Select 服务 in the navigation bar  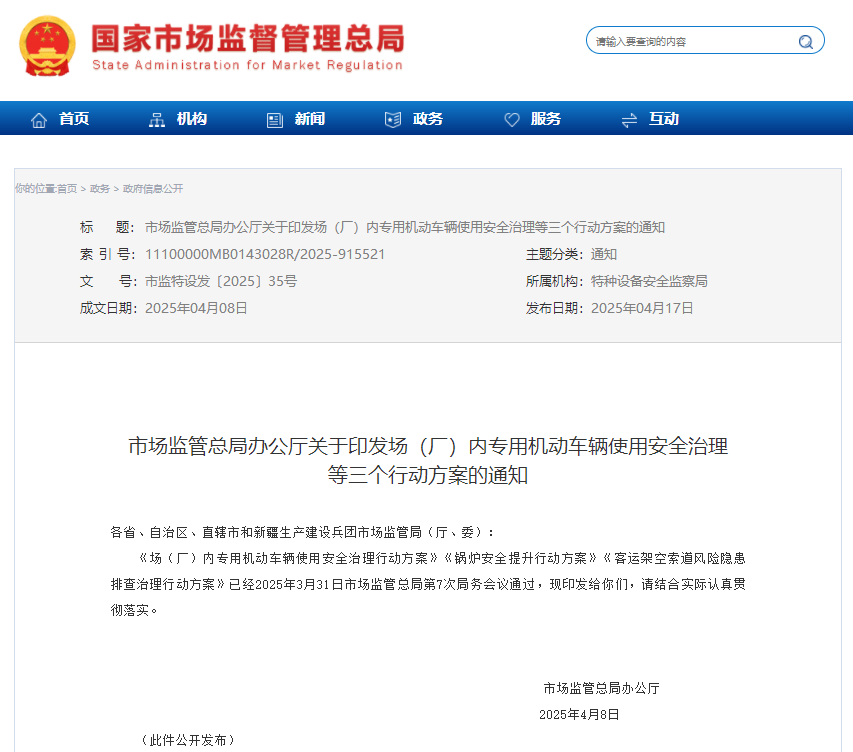[x=545, y=118]
